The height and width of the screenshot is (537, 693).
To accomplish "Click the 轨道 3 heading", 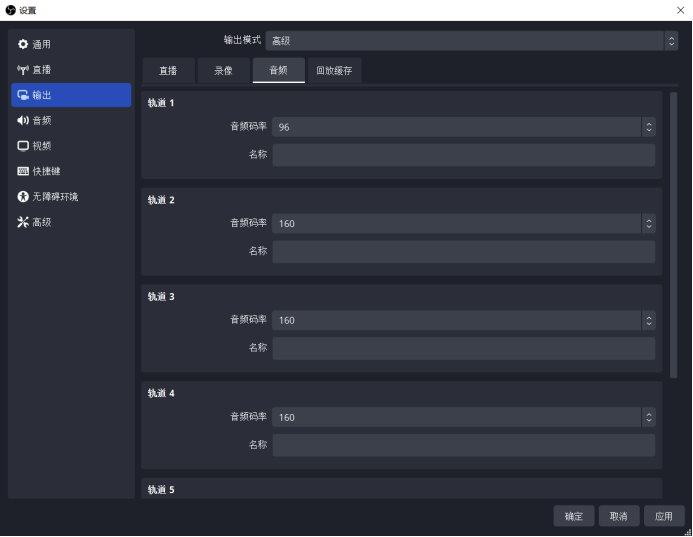I will tap(161, 297).
